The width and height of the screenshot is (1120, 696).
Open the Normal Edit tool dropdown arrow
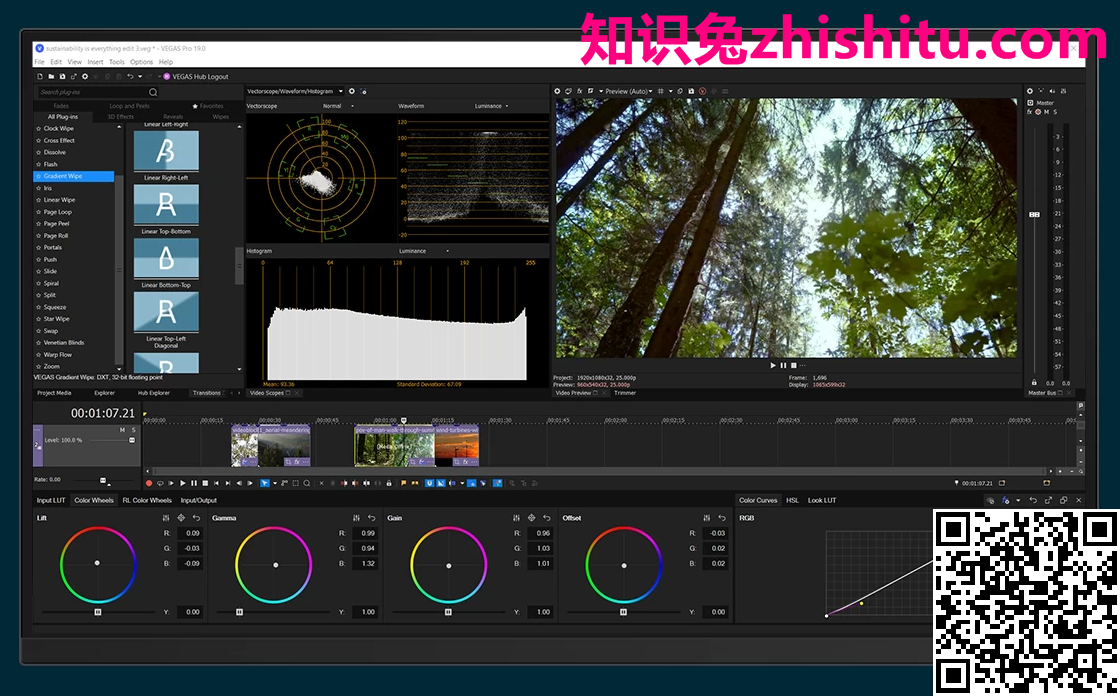pos(275,483)
